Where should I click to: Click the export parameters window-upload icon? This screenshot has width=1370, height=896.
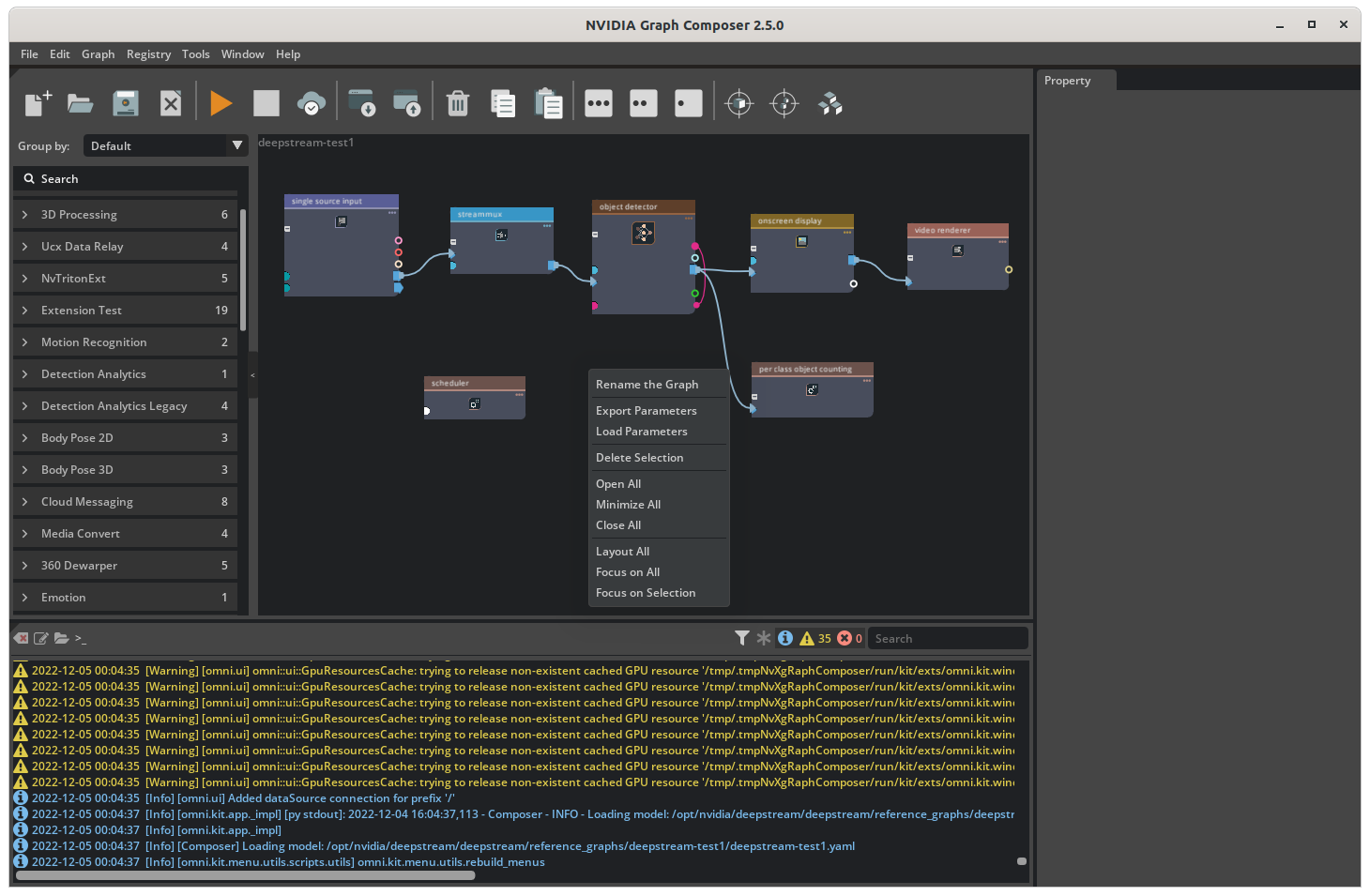click(406, 103)
